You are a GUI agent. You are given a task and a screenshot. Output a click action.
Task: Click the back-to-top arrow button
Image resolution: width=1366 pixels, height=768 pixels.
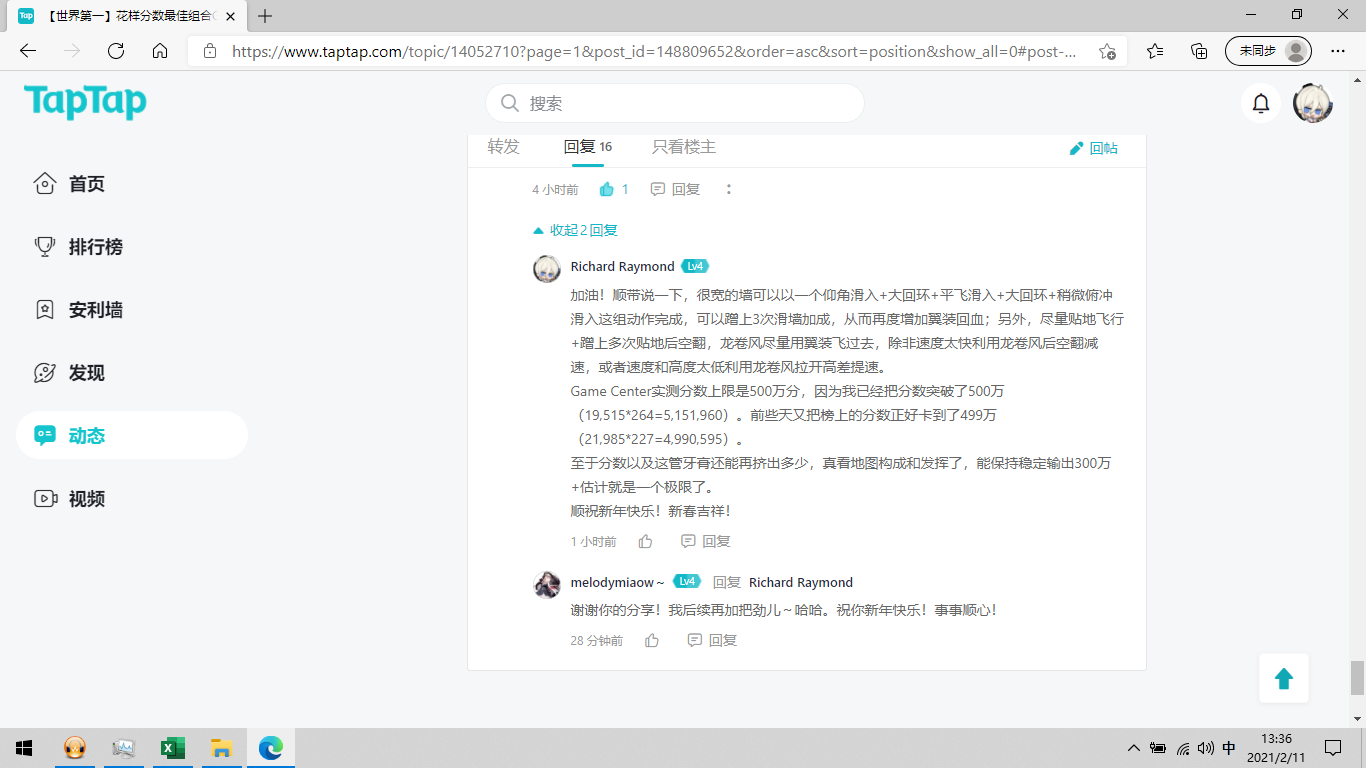click(1284, 679)
